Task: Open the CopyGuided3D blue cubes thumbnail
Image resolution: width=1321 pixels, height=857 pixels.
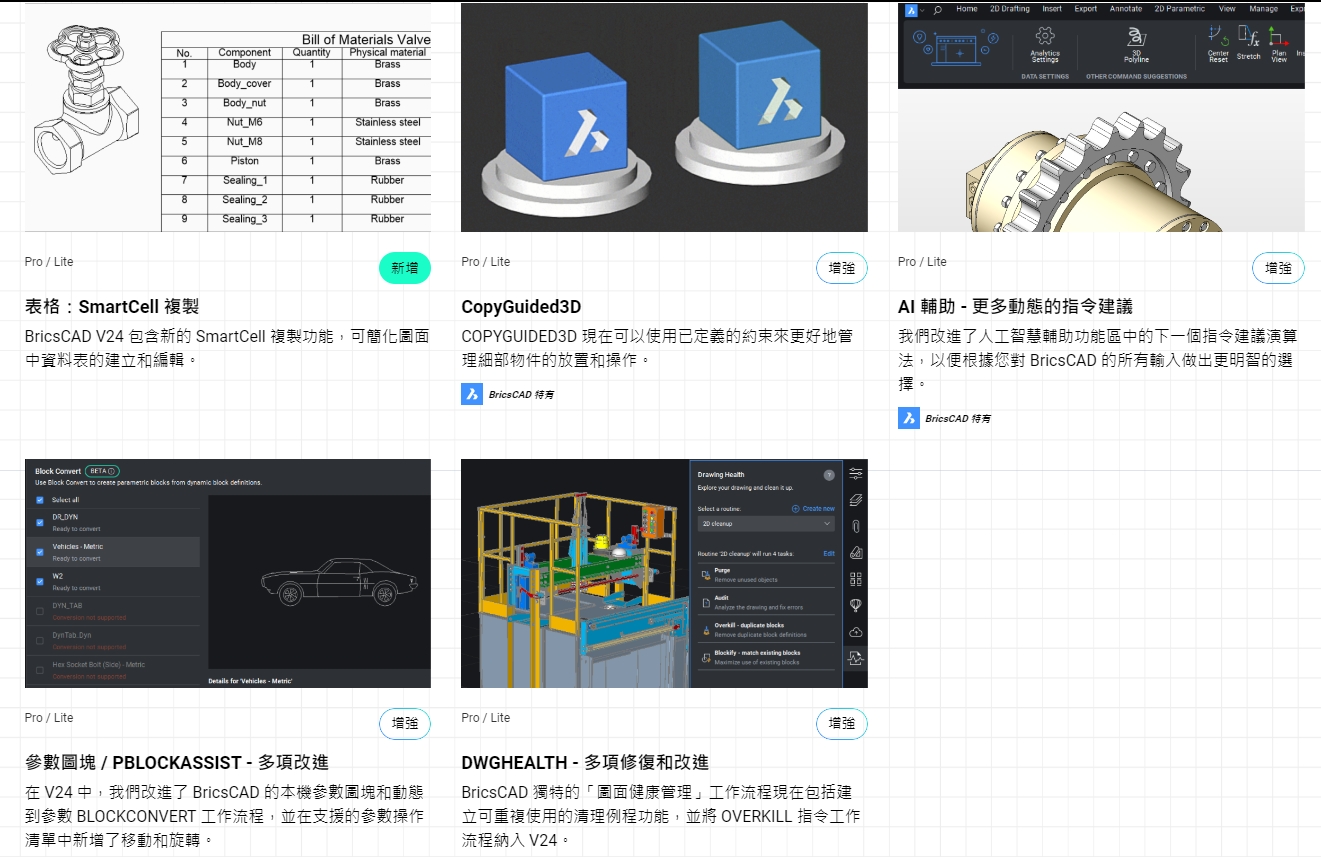Action: pos(664,117)
